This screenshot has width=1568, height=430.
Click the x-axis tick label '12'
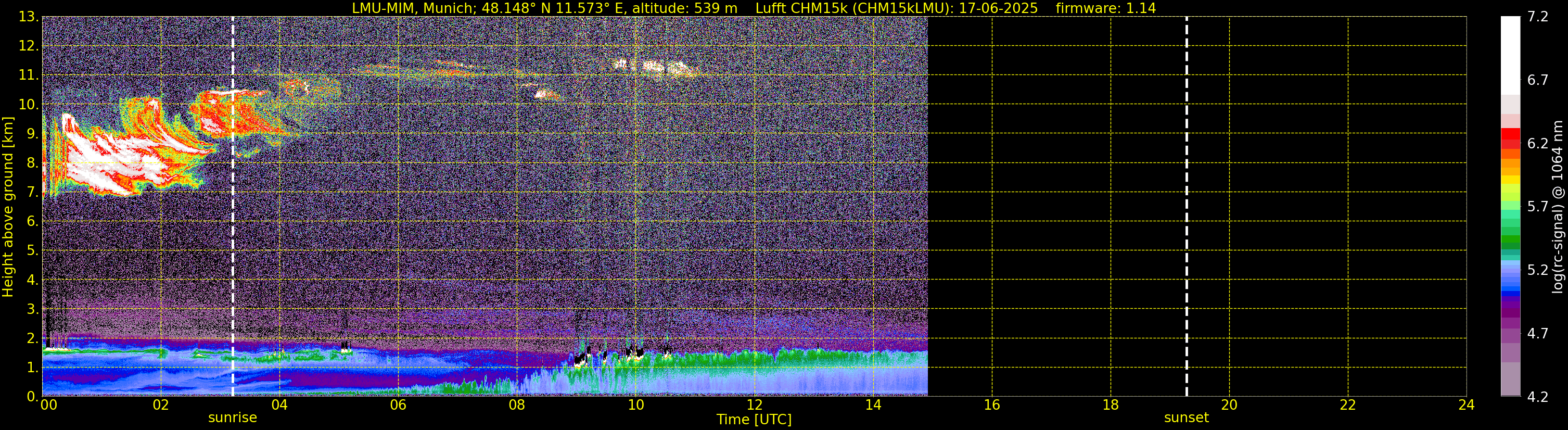754,405
